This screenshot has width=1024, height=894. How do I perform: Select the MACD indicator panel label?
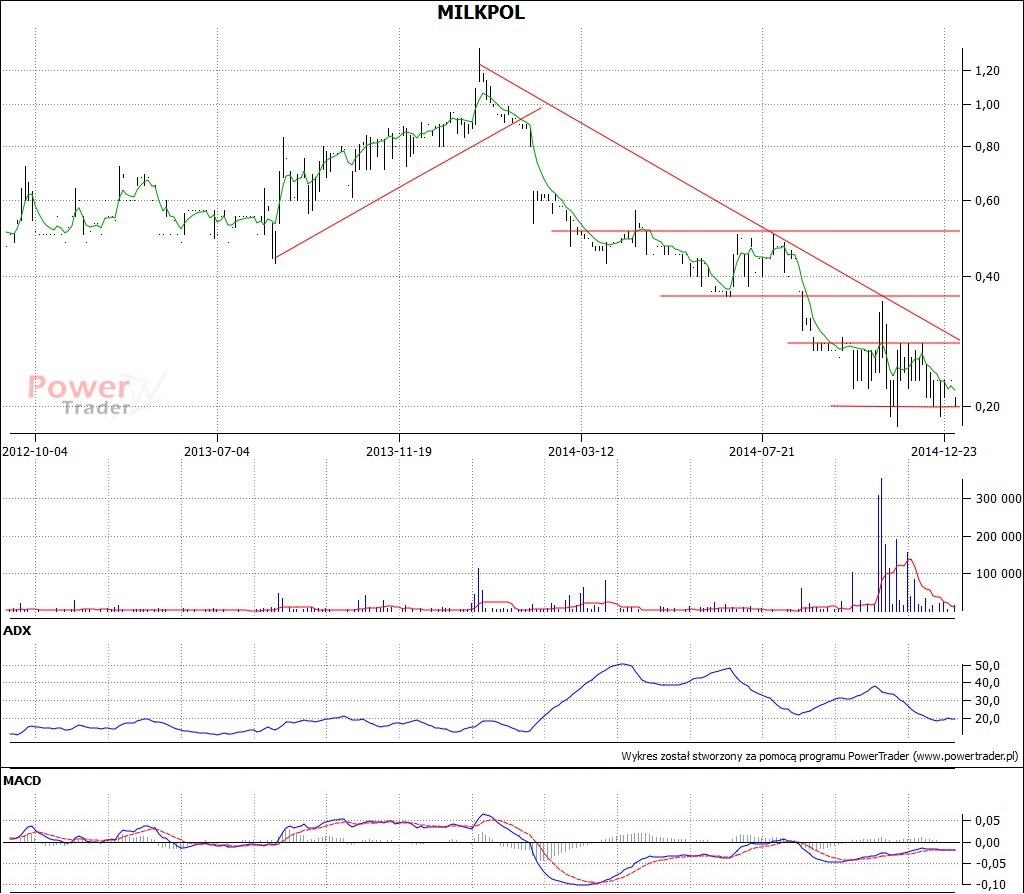tap(22, 779)
